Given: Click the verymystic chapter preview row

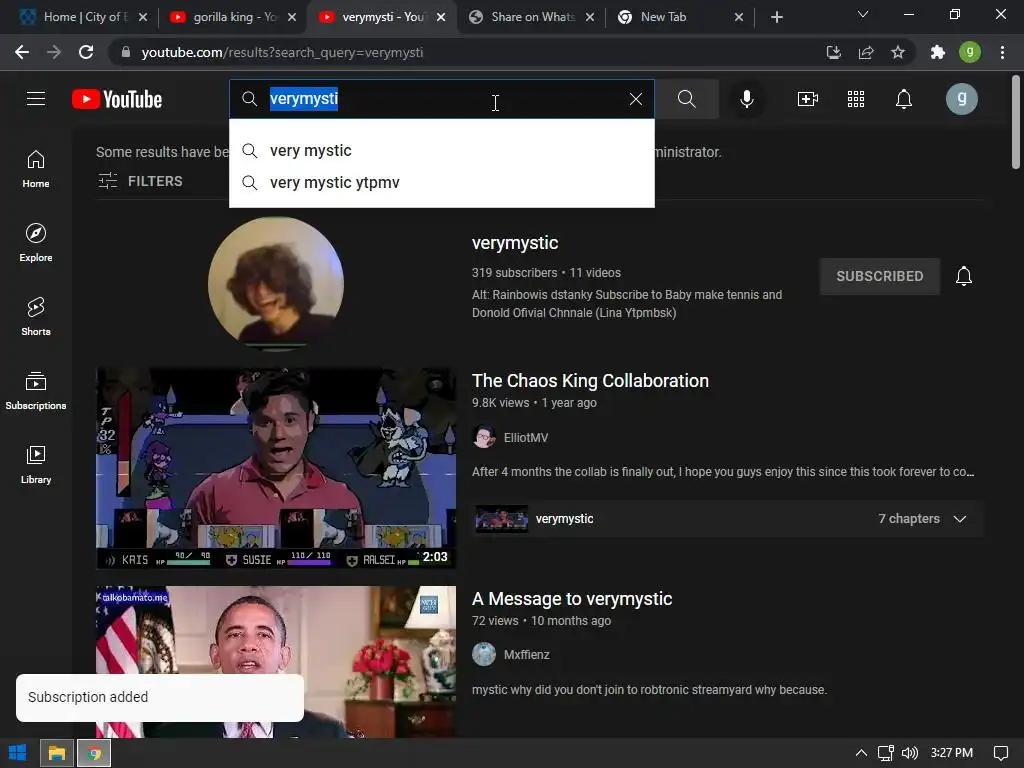Looking at the screenshot, I should point(728,519).
